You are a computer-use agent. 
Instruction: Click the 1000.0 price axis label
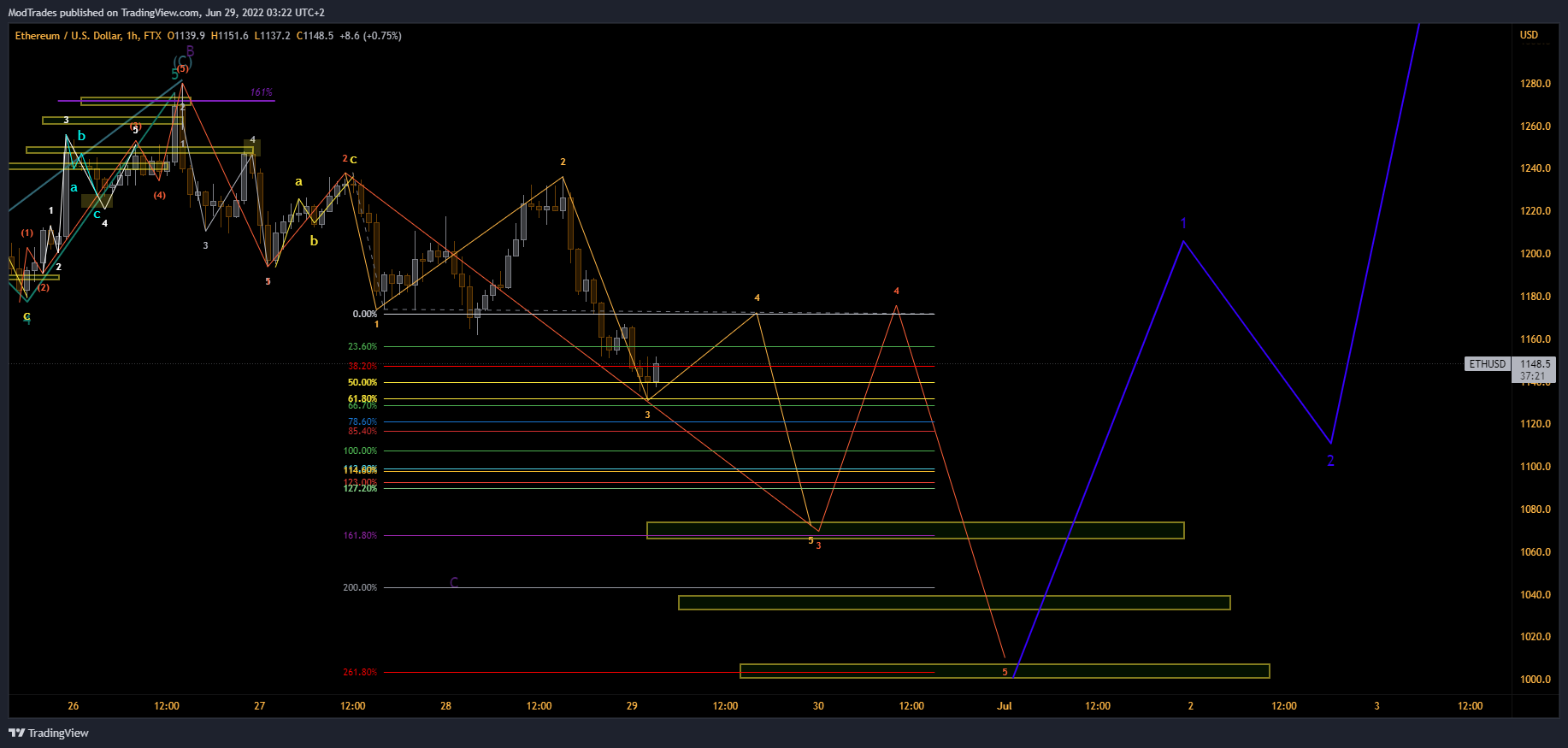pyautogui.click(x=1536, y=680)
